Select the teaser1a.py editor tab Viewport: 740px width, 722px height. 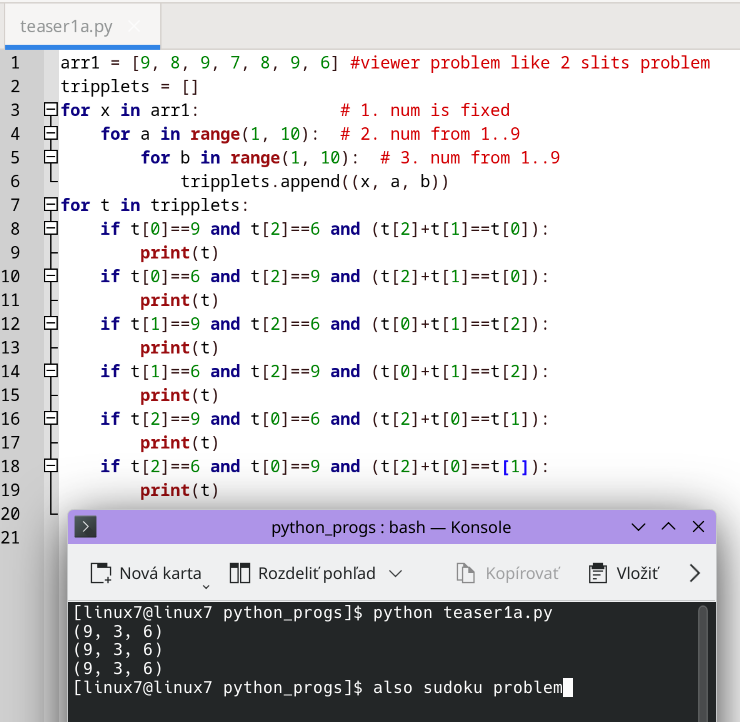[x=82, y=26]
